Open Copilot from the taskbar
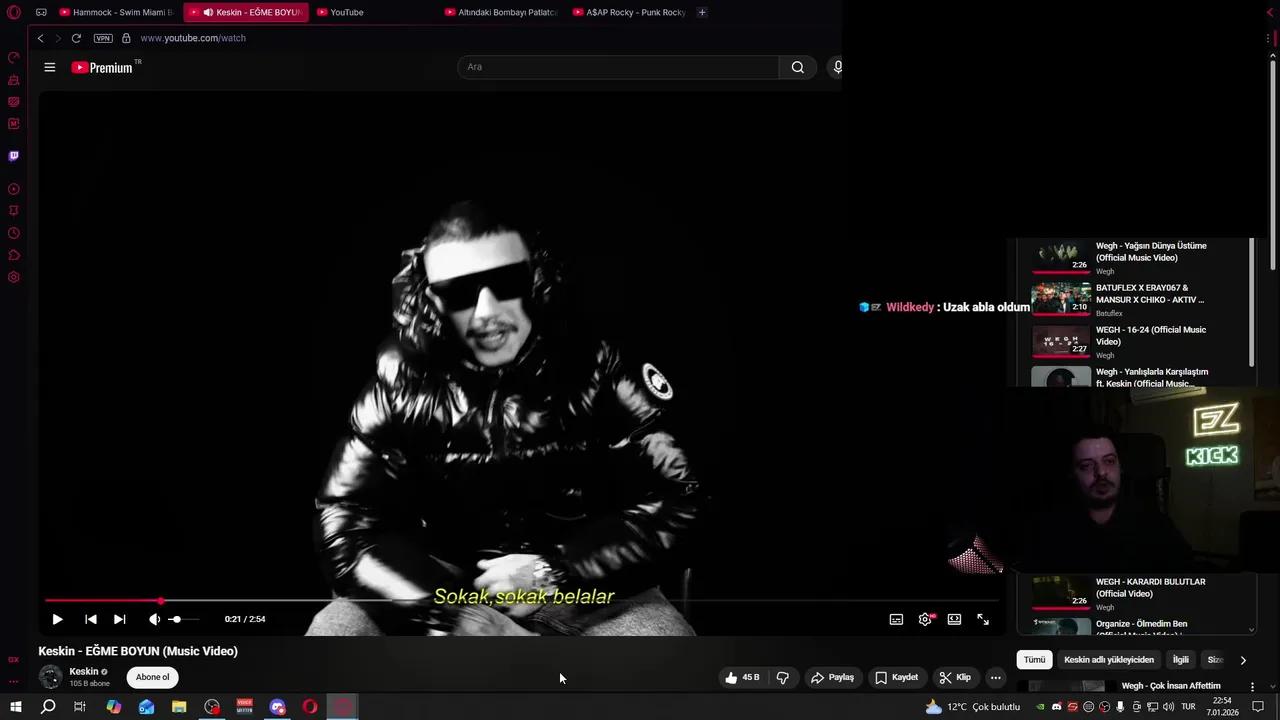The height and width of the screenshot is (720, 1280). (x=114, y=707)
